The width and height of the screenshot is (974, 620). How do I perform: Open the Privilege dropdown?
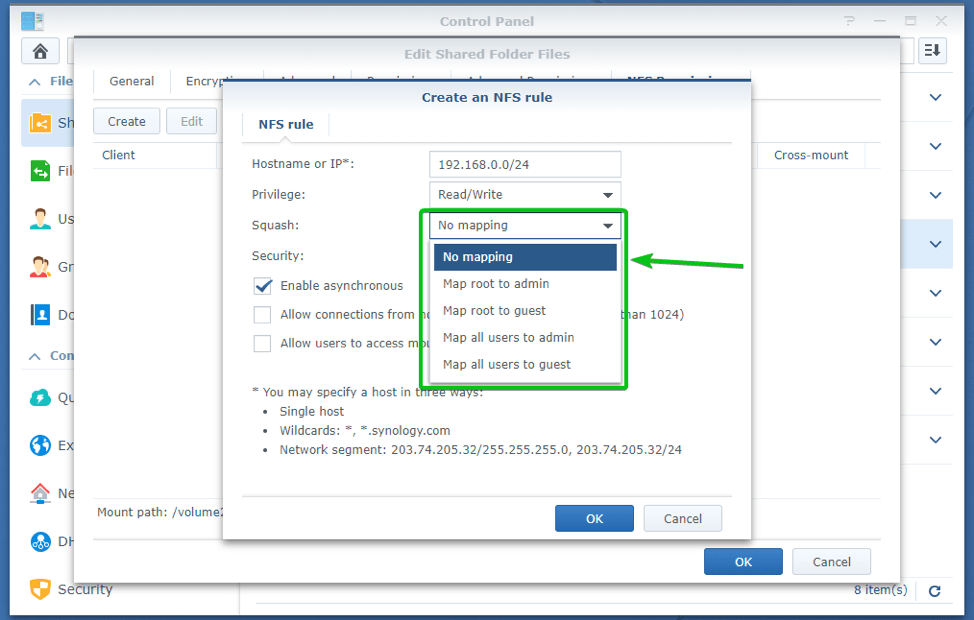click(x=524, y=194)
